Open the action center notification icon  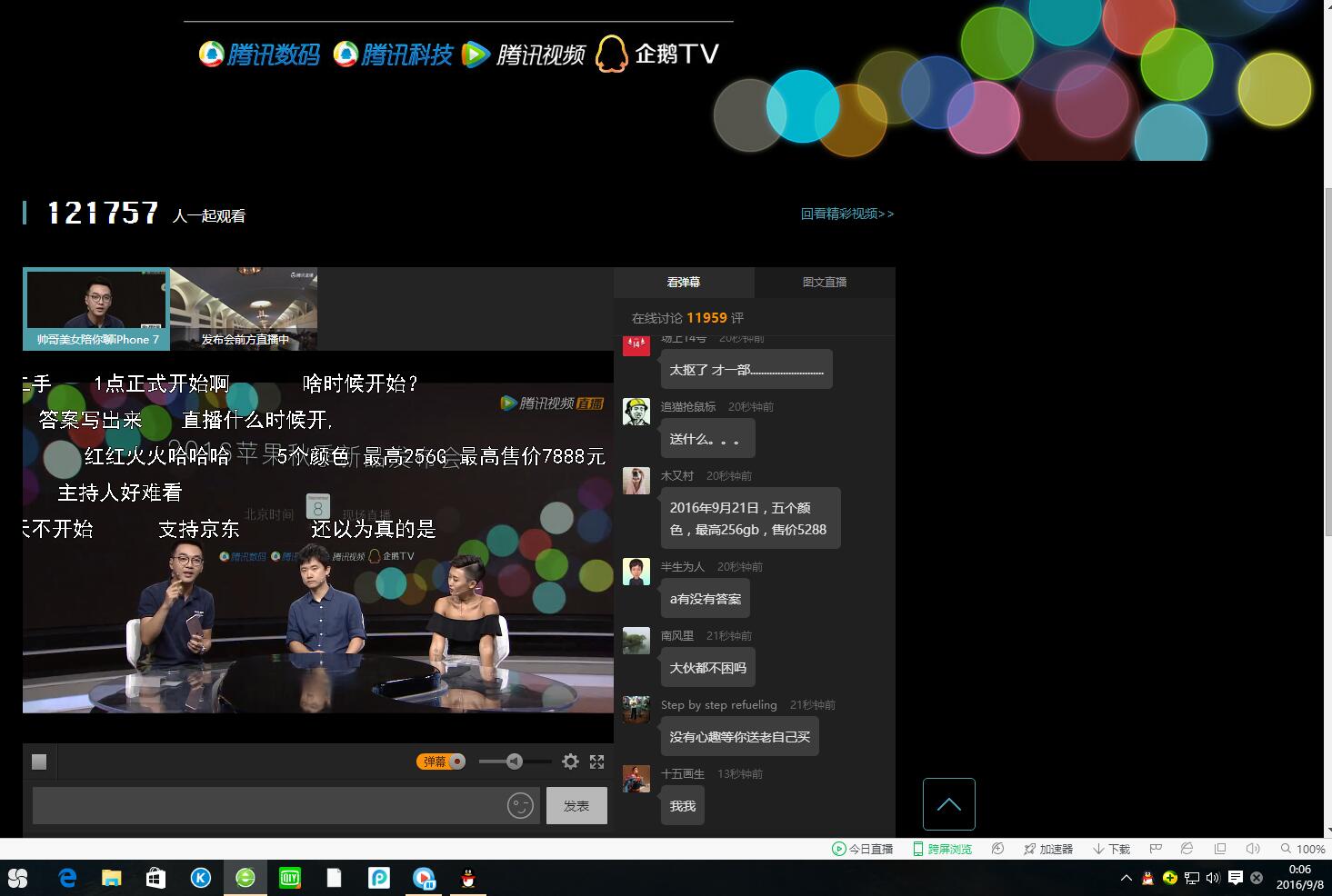[x=1236, y=878]
